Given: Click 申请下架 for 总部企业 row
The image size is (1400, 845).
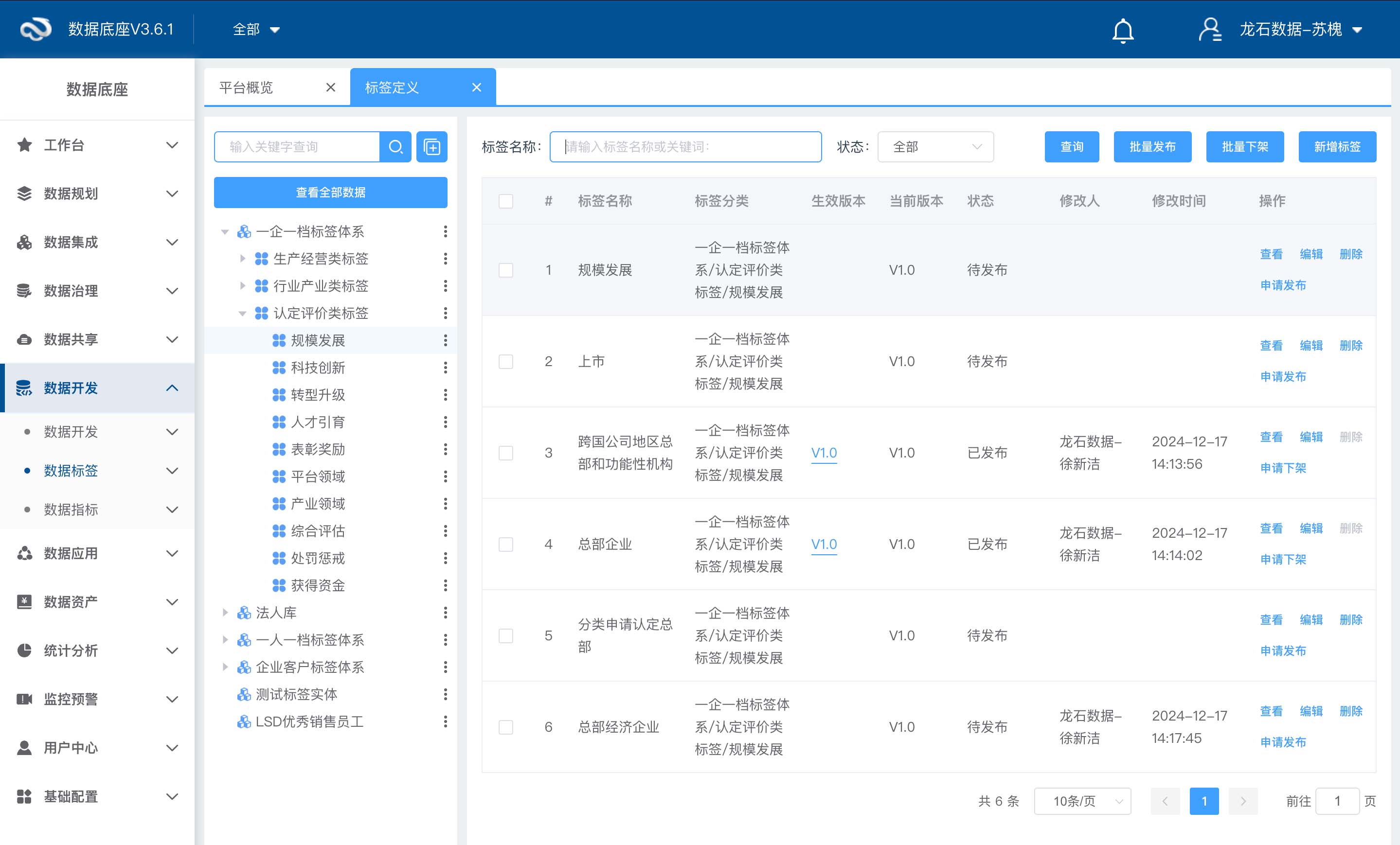Looking at the screenshot, I should coord(1283,559).
